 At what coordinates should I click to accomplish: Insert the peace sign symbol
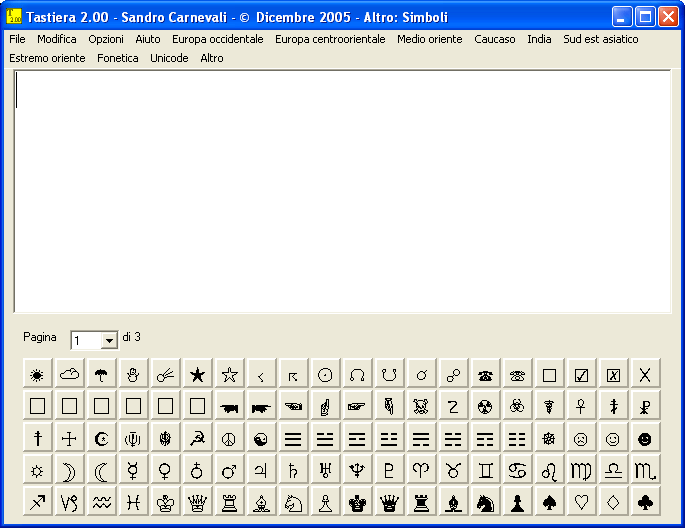pos(229,438)
